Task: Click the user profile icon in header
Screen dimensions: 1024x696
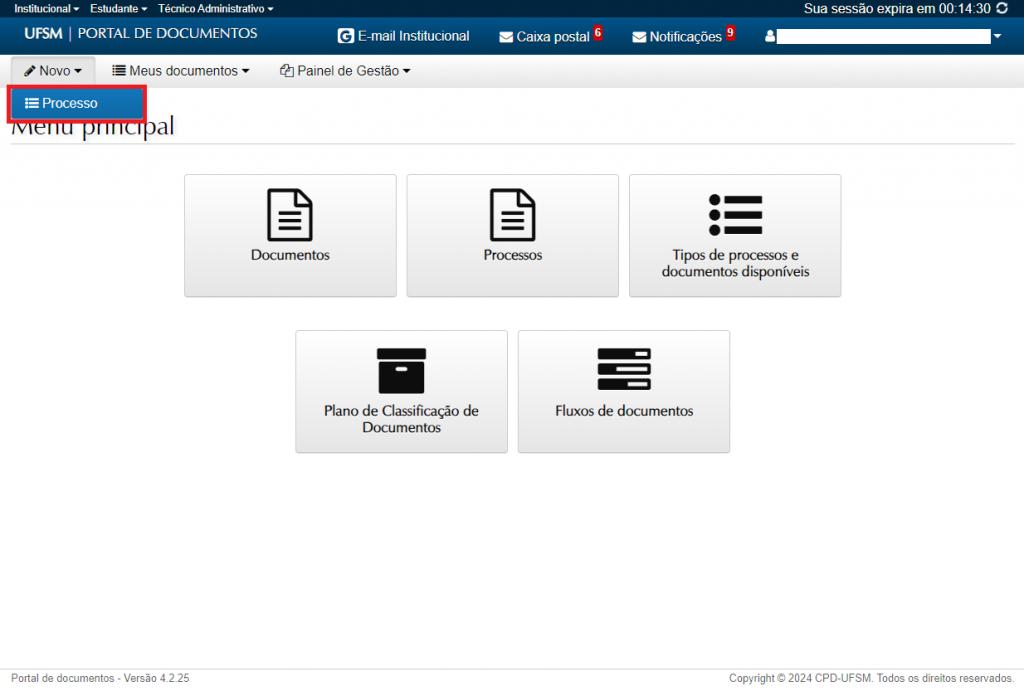Action: coord(769,37)
